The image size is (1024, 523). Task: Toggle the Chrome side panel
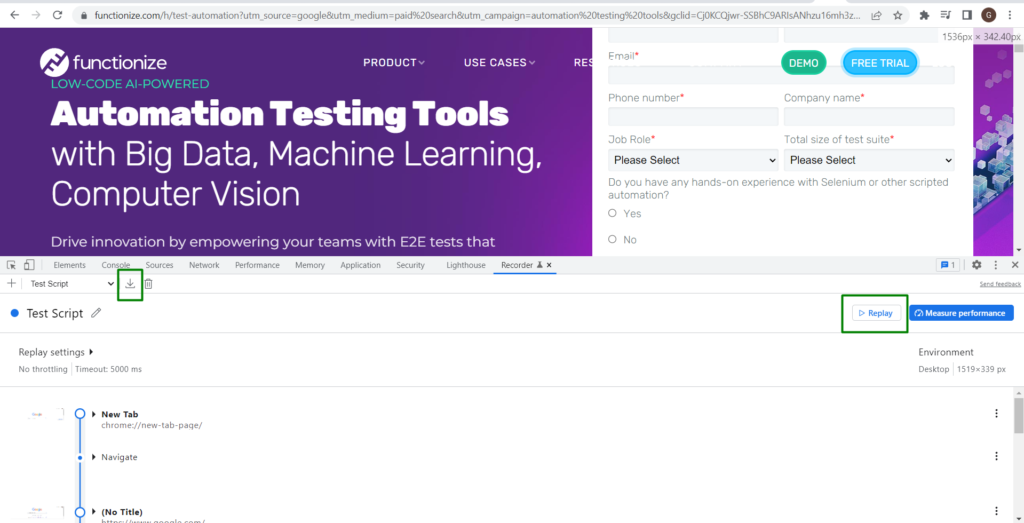click(x=967, y=14)
